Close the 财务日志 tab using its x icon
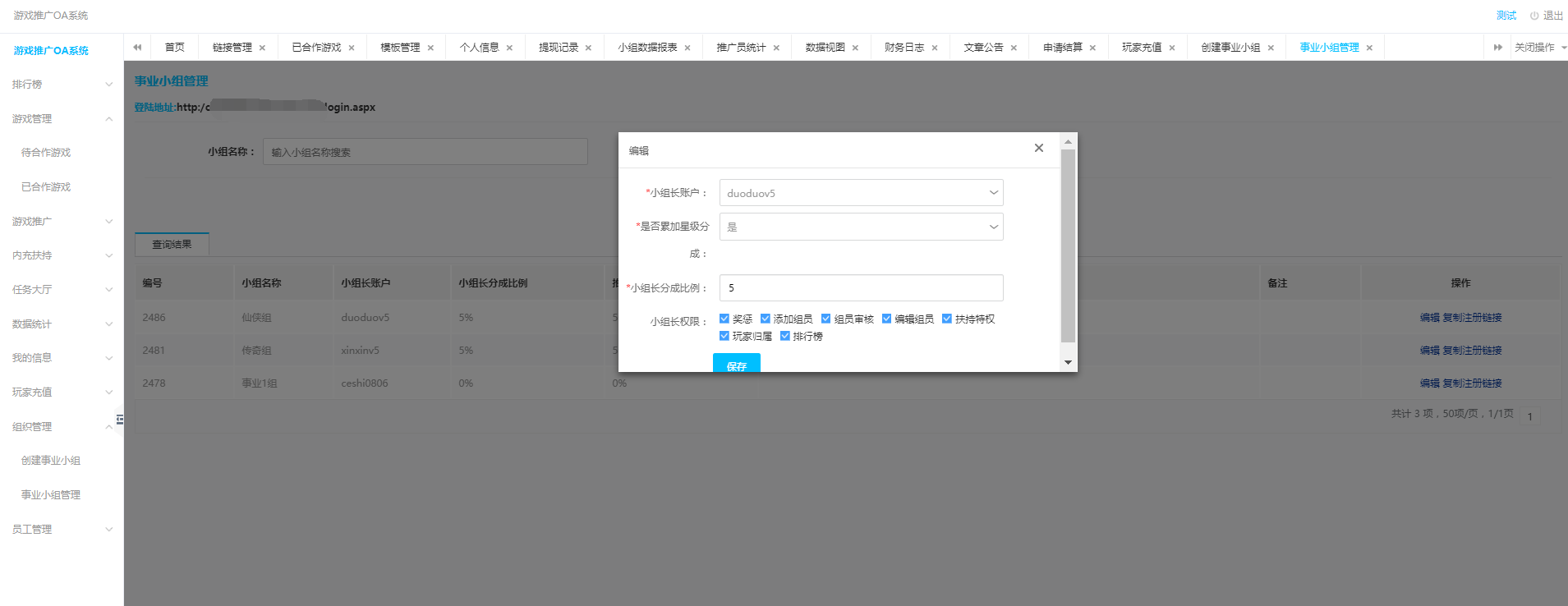This screenshot has height=606, width=1568. (935, 48)
